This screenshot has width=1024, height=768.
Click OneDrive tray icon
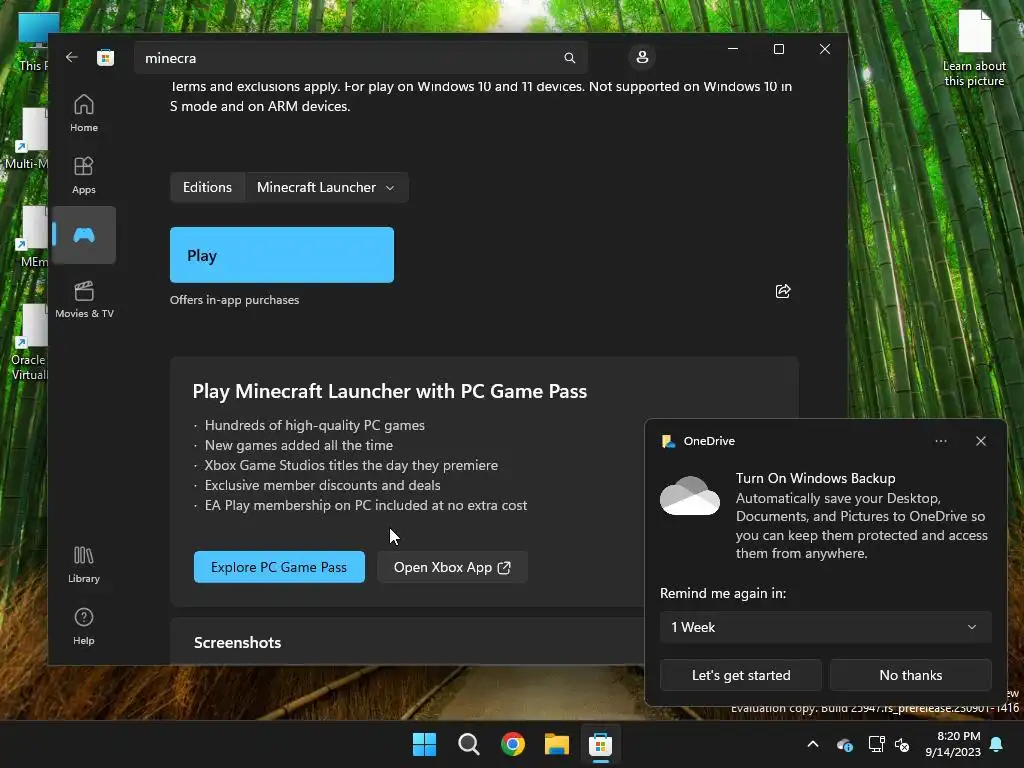(844, 744)
